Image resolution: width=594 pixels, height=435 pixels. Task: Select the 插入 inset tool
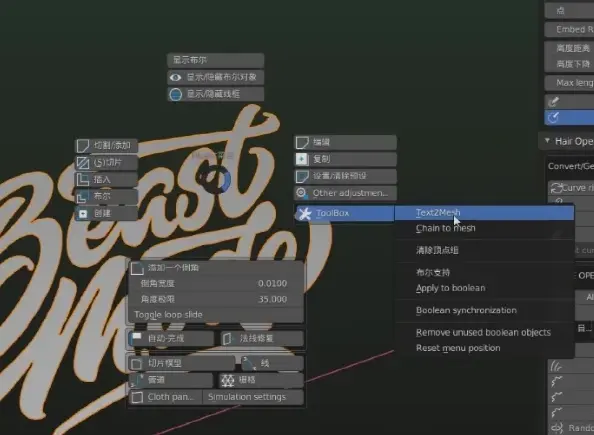pos(106,179)
